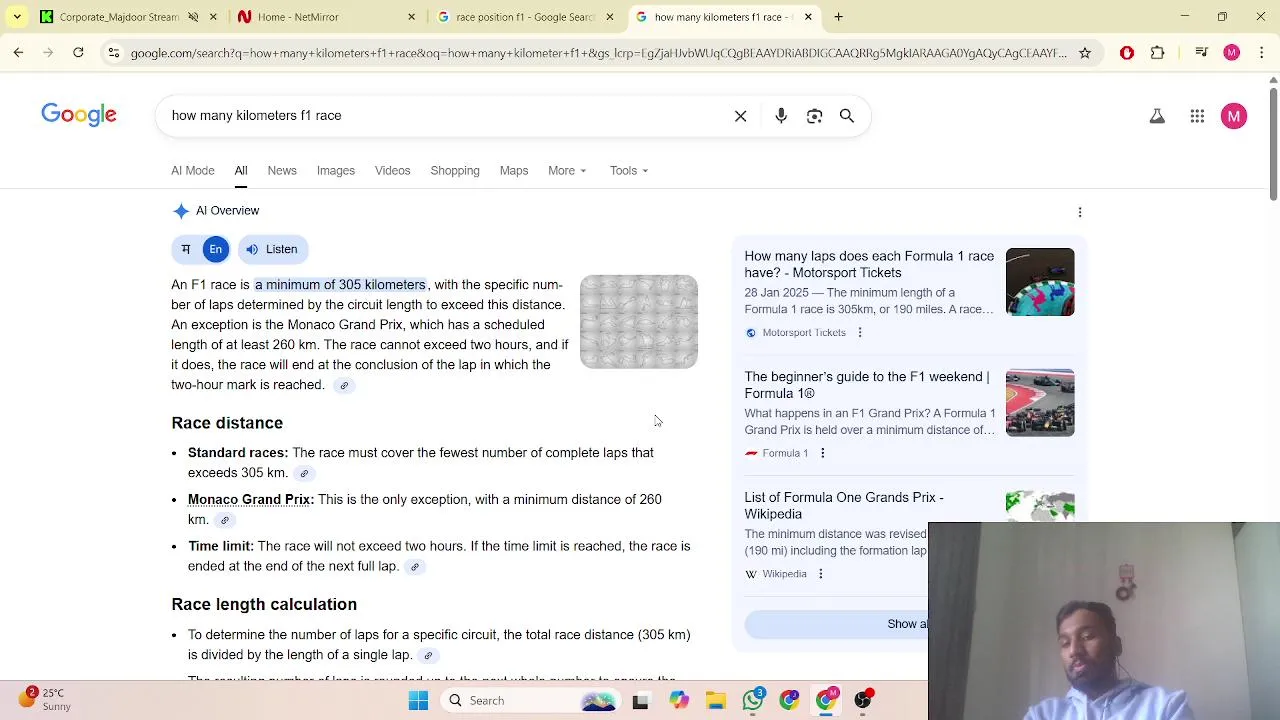Click the Windows taskbar Search box
The width and height of the screenshot is (1280, 720).
(x=530, y=701)
